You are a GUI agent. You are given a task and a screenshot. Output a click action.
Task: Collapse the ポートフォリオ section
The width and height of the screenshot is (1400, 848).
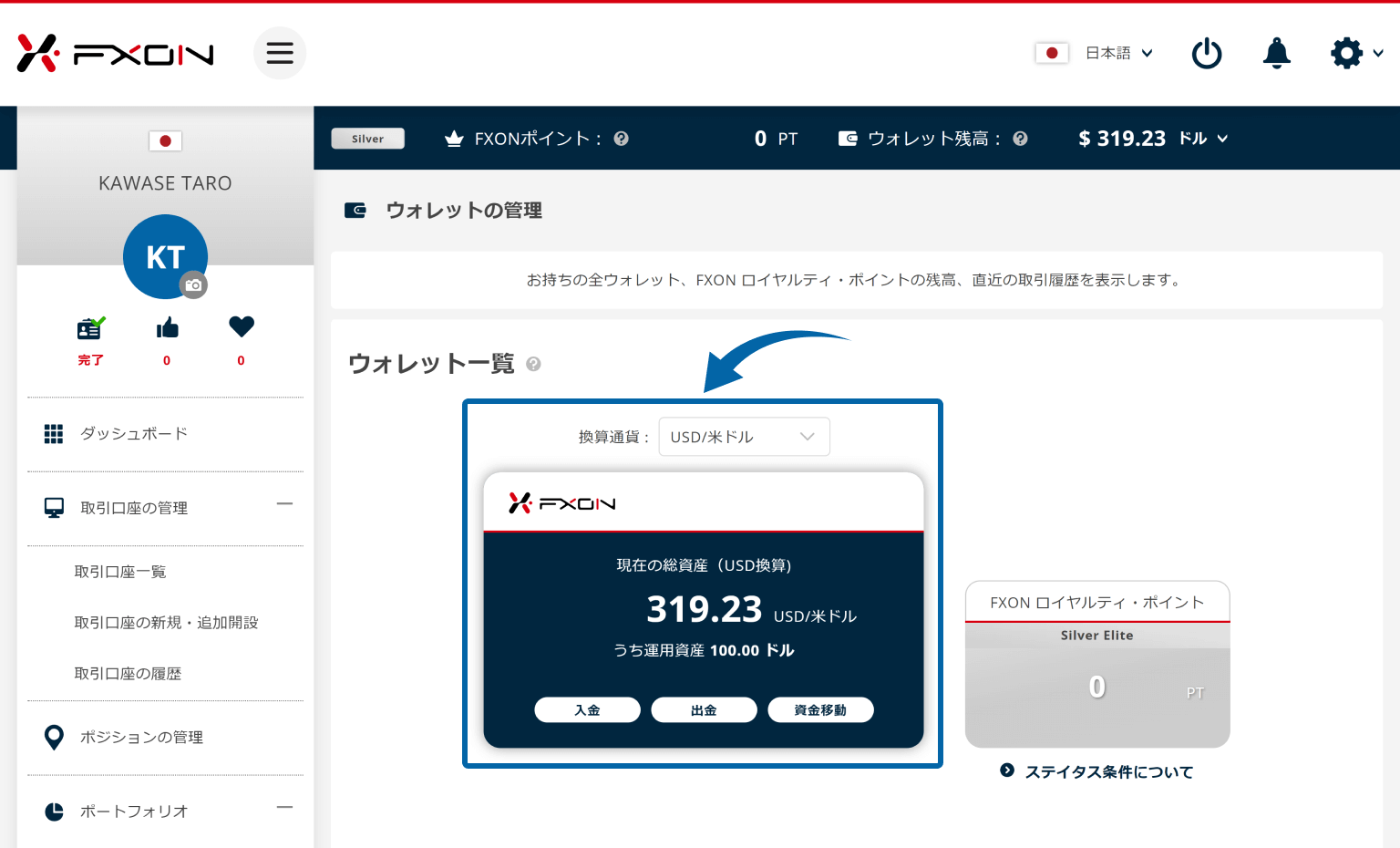click(285, 807)
